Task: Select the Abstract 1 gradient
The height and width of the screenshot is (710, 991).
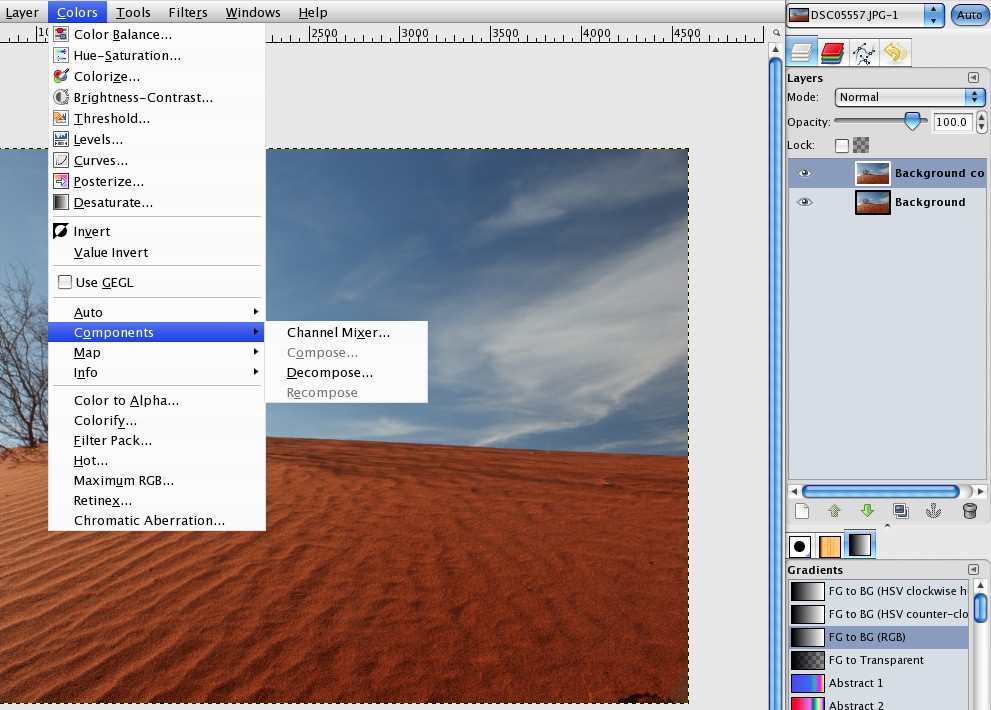Action: (x=855, y=683)
